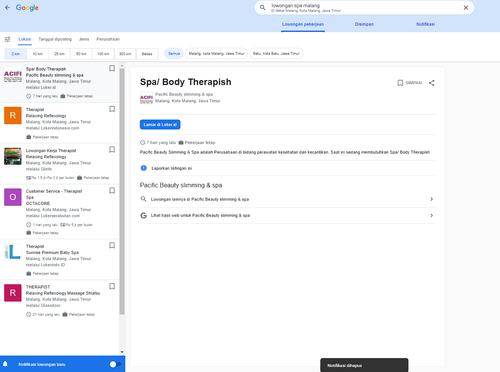Click the ACIFI logo in job detail header

pyautogui.click(x=146, y=98)
